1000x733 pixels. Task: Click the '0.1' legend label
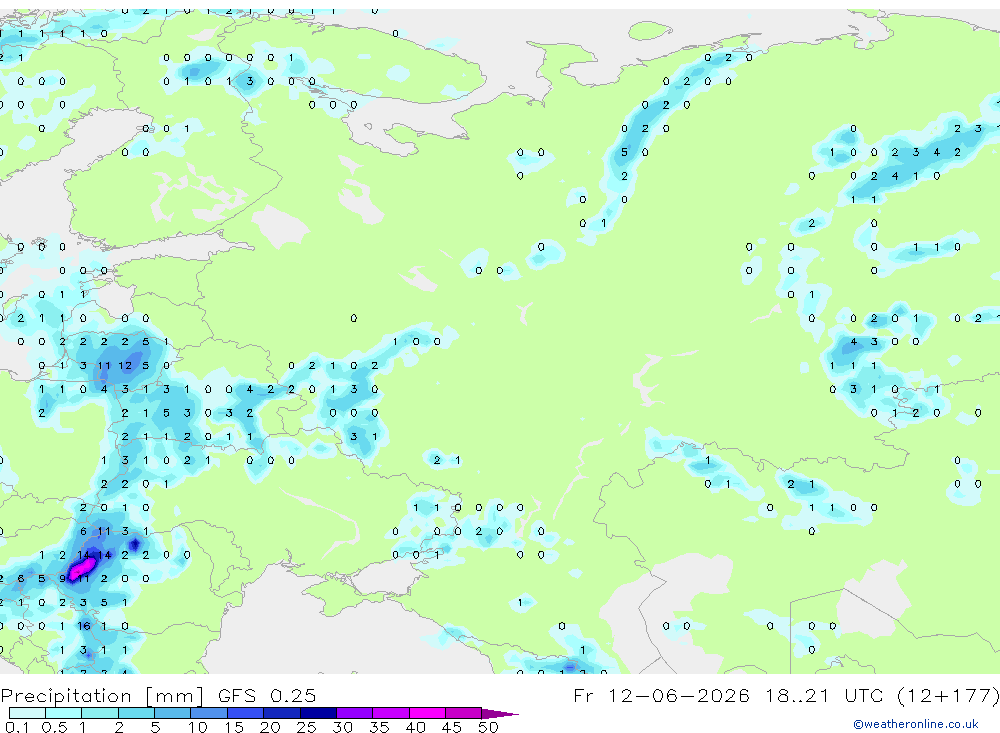click(x=17, y=727)
